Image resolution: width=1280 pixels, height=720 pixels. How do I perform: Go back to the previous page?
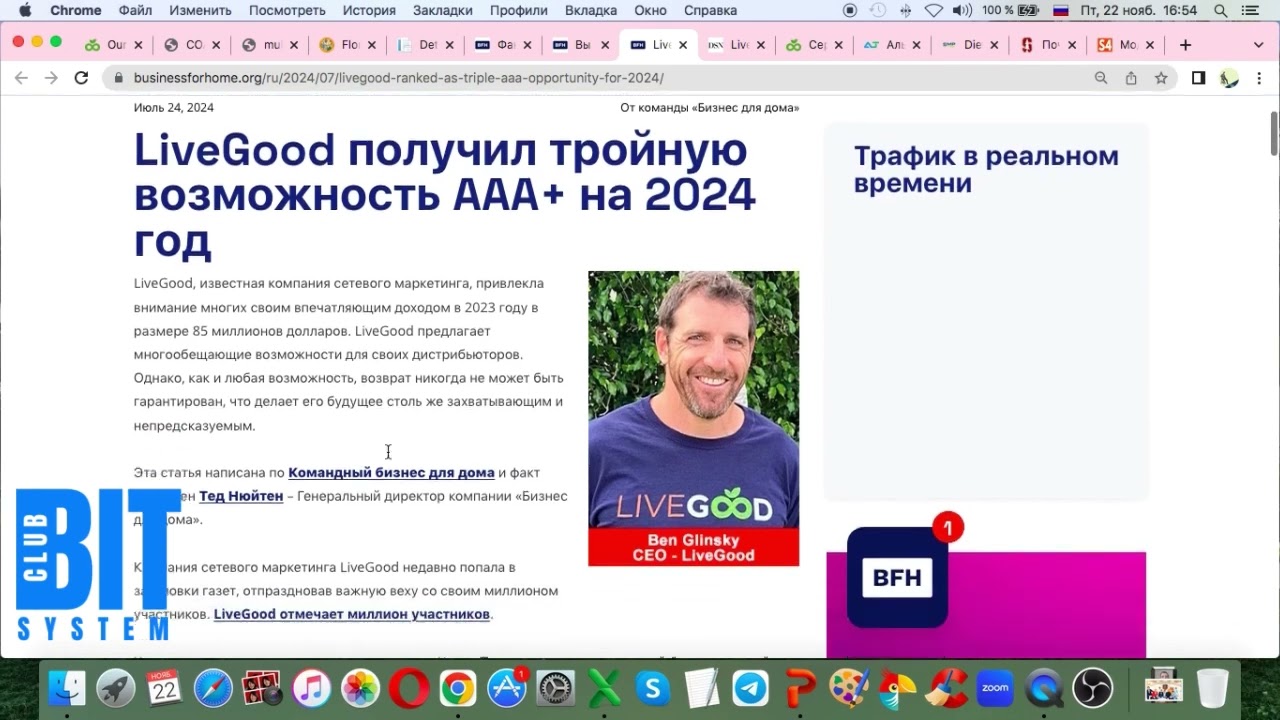point(21,78)
